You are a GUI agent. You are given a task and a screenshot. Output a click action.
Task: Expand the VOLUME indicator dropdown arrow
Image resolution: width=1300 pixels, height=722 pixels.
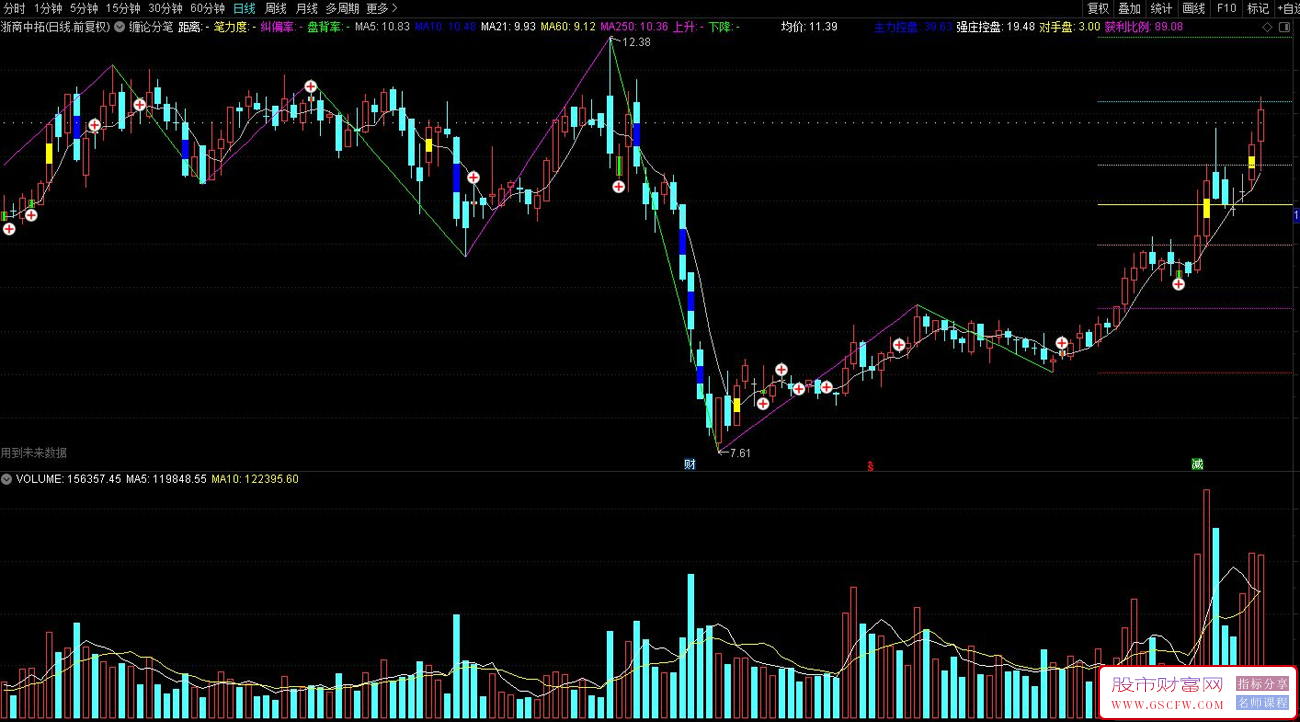click(x=7, y=479)
